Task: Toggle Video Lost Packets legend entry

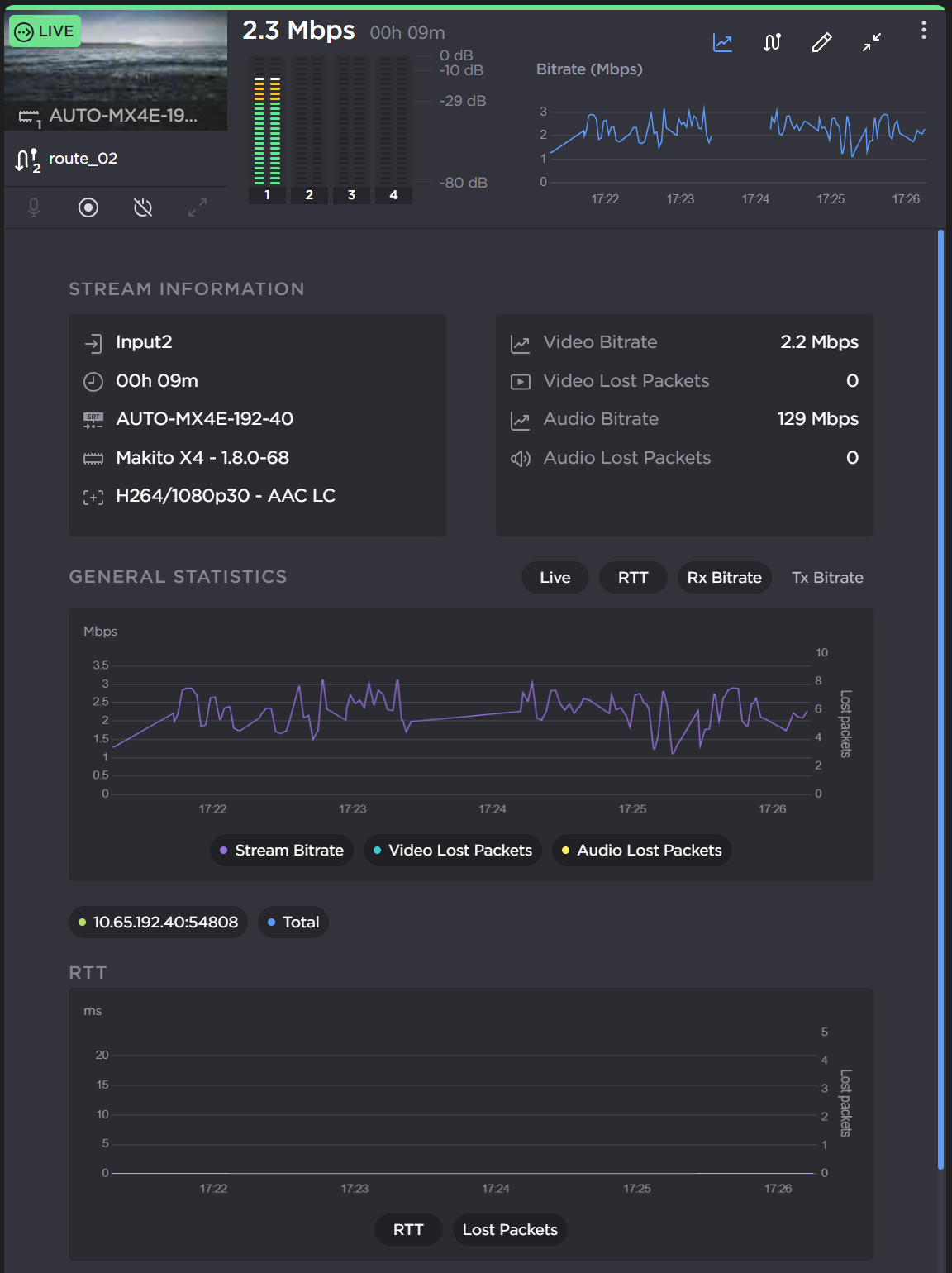Action: pyautogui.click(x=452, y=850)
